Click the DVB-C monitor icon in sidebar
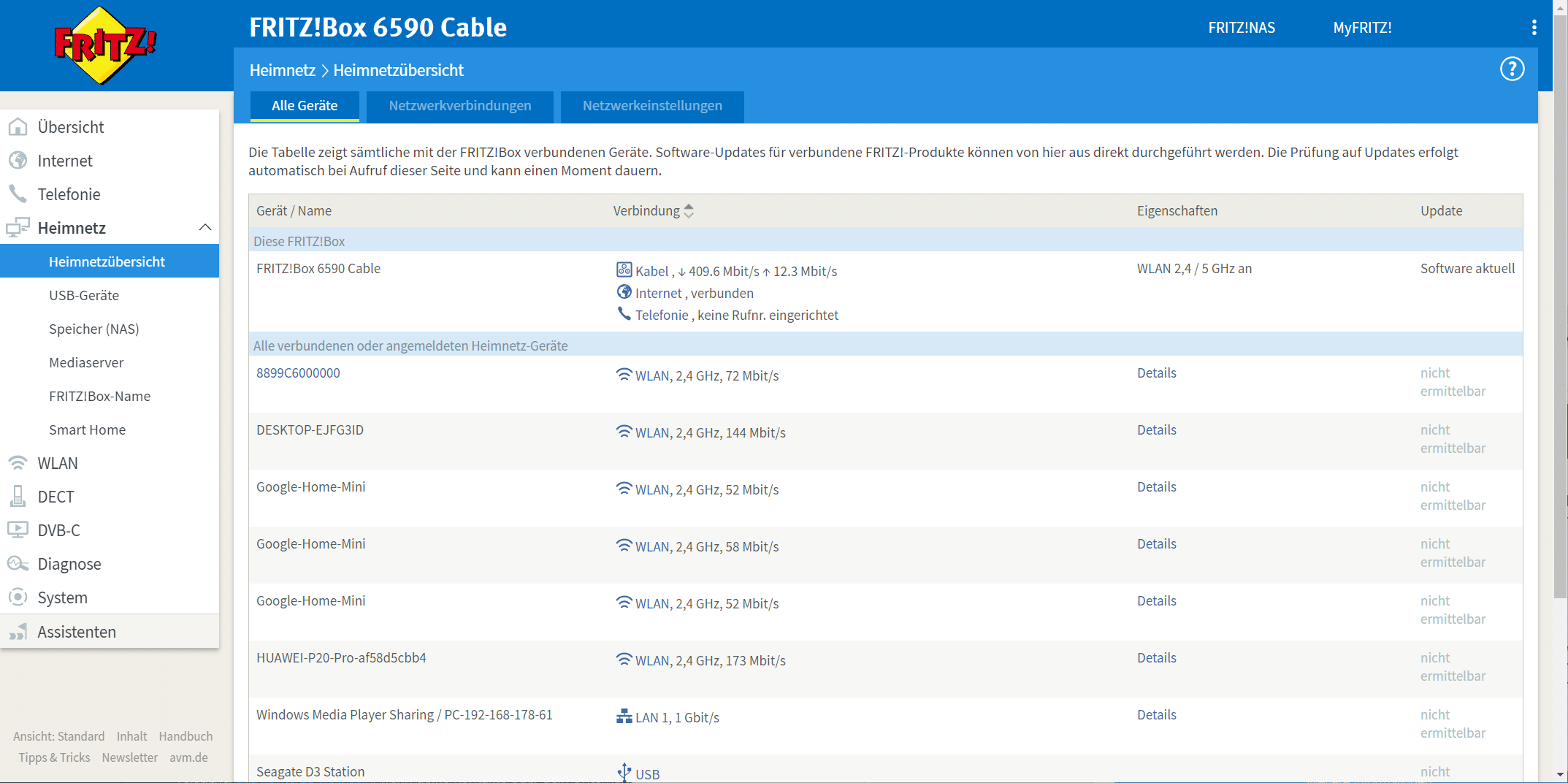This screenshot has width=1568, height=783. tap(18, 530)
